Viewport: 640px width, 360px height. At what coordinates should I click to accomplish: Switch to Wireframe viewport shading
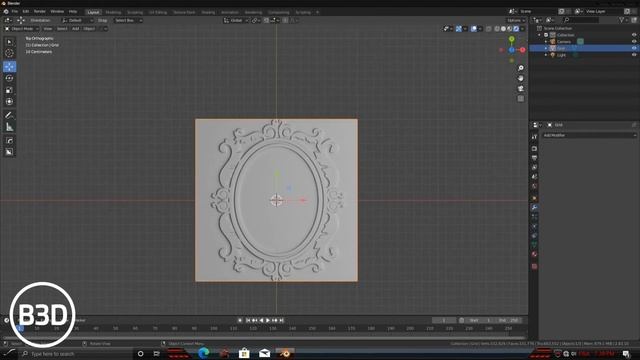click(x=497, y=29)
